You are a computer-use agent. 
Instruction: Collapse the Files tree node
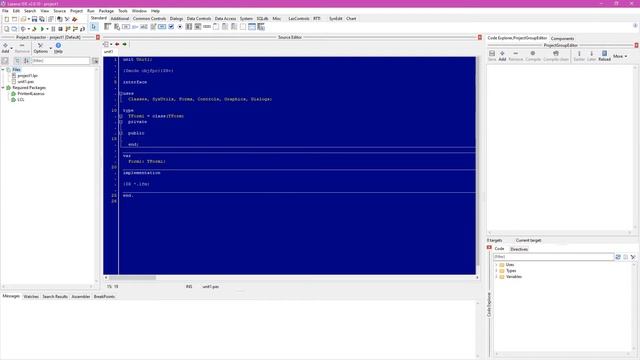(x=3, y=70)
